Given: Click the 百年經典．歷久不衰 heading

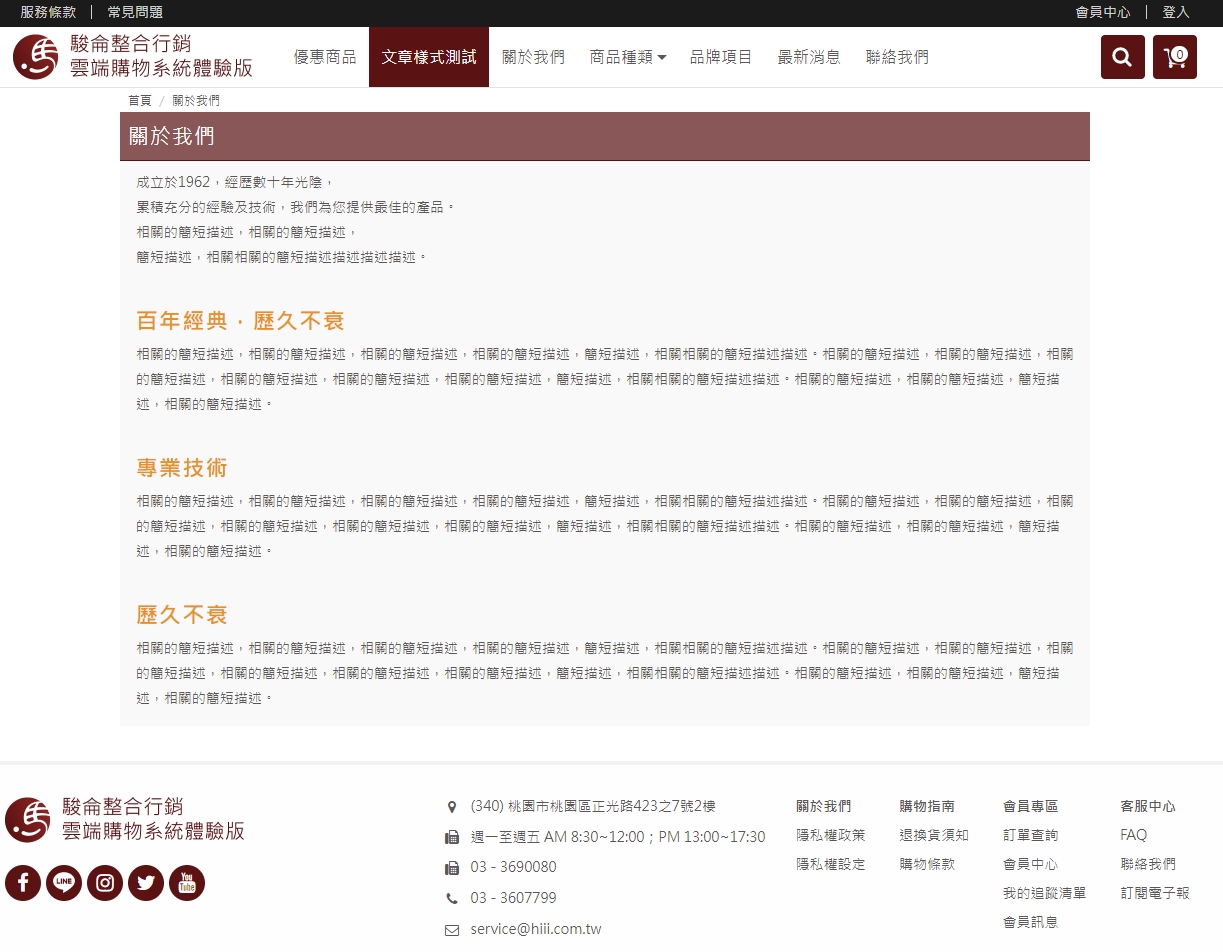Looking at the screenshot, I should click(241, 321).
